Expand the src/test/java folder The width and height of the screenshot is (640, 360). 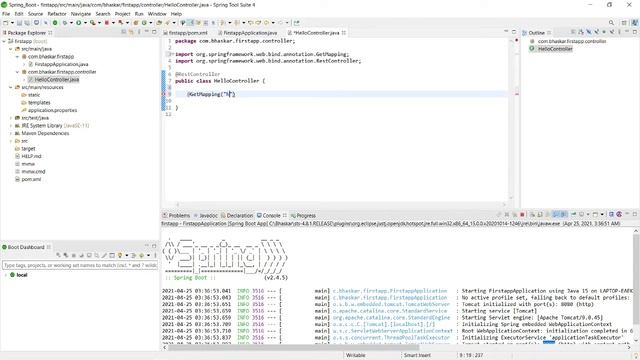11,118
